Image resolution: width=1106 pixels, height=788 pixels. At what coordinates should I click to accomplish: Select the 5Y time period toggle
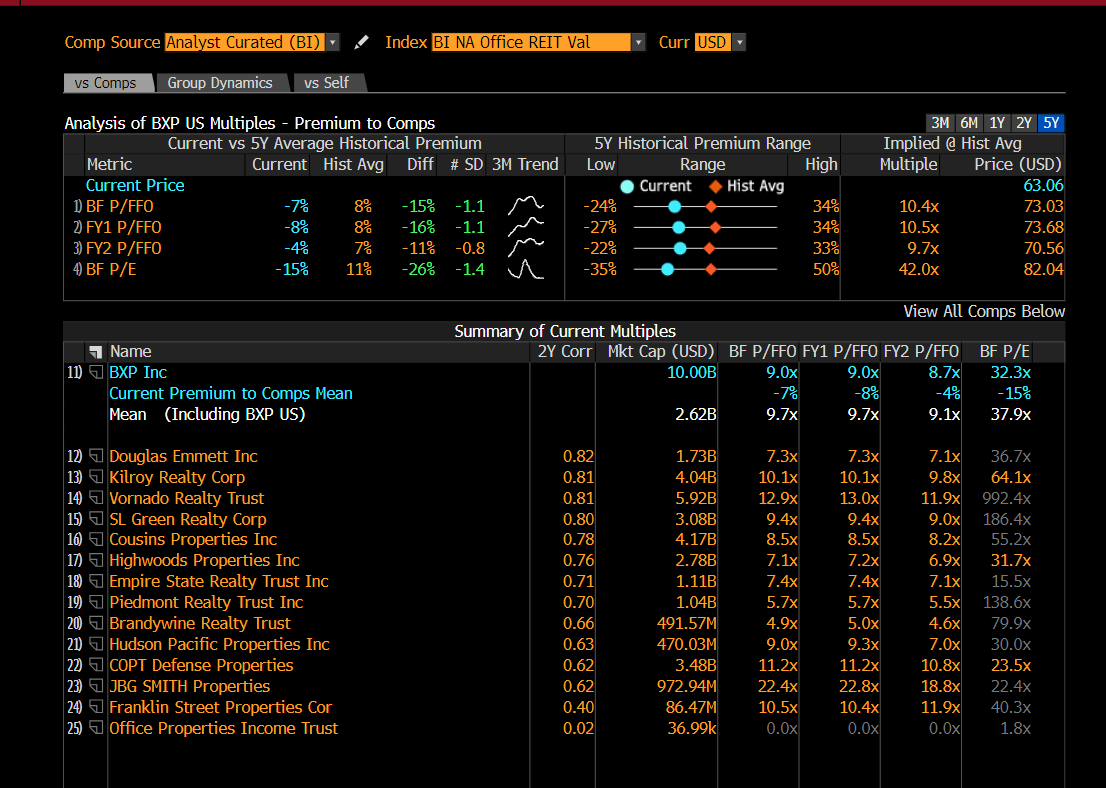[x=1051, y=123]
